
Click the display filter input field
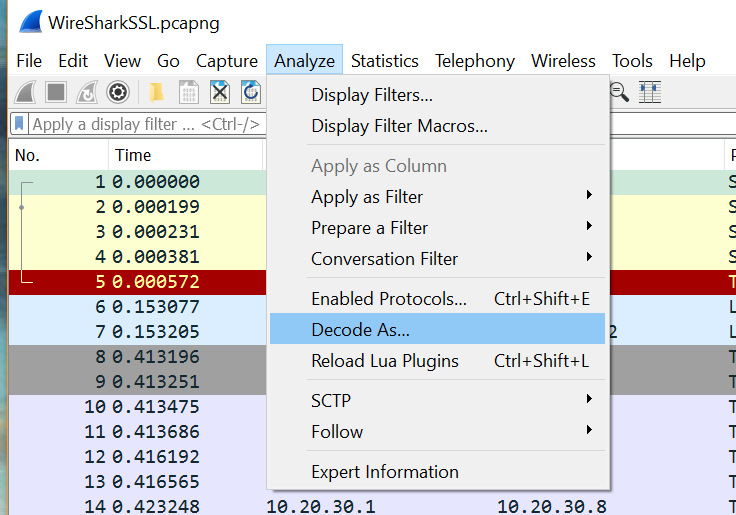148,124
